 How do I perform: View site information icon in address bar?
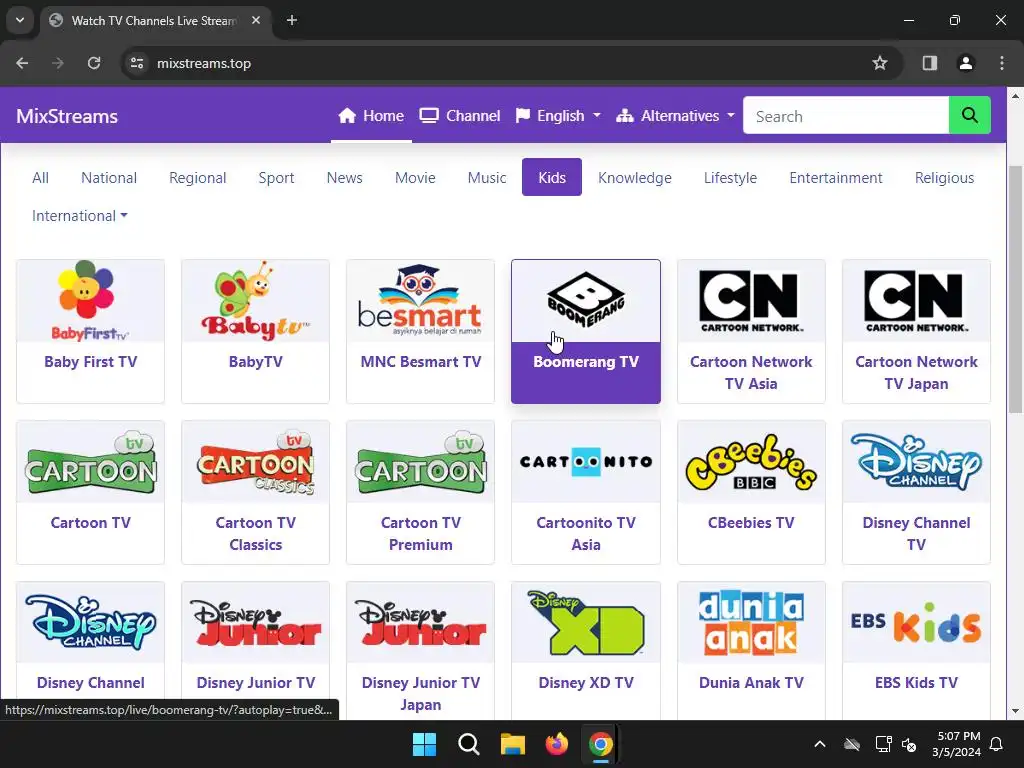coord(137,63)
